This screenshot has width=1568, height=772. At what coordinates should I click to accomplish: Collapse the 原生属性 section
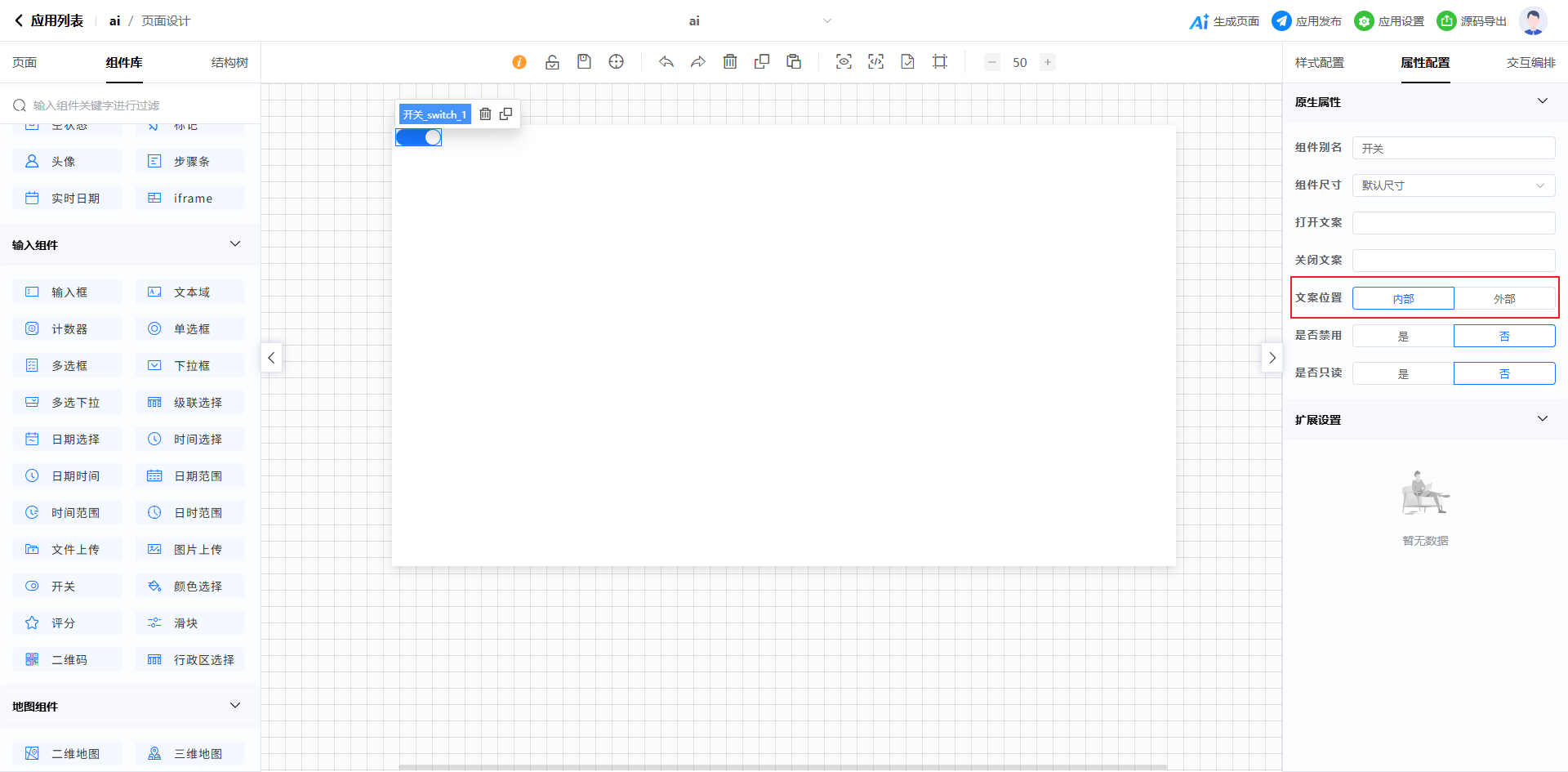1542,101
